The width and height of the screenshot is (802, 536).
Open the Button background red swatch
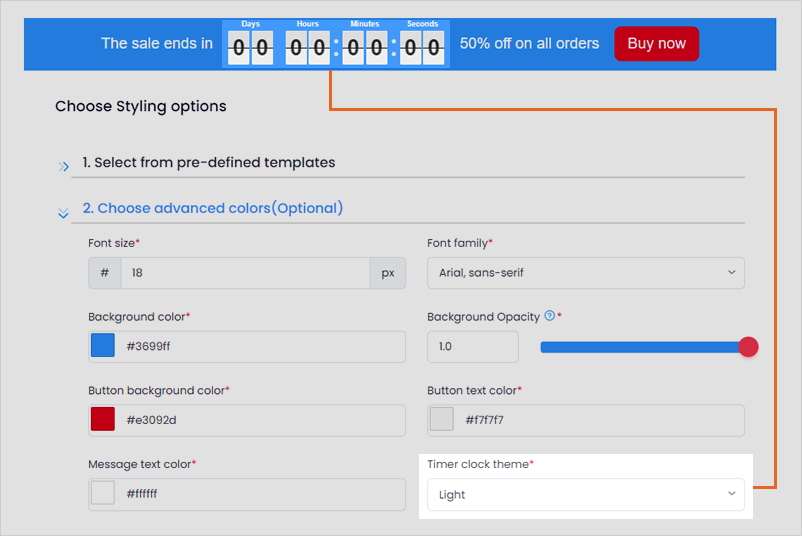[103, 419]
